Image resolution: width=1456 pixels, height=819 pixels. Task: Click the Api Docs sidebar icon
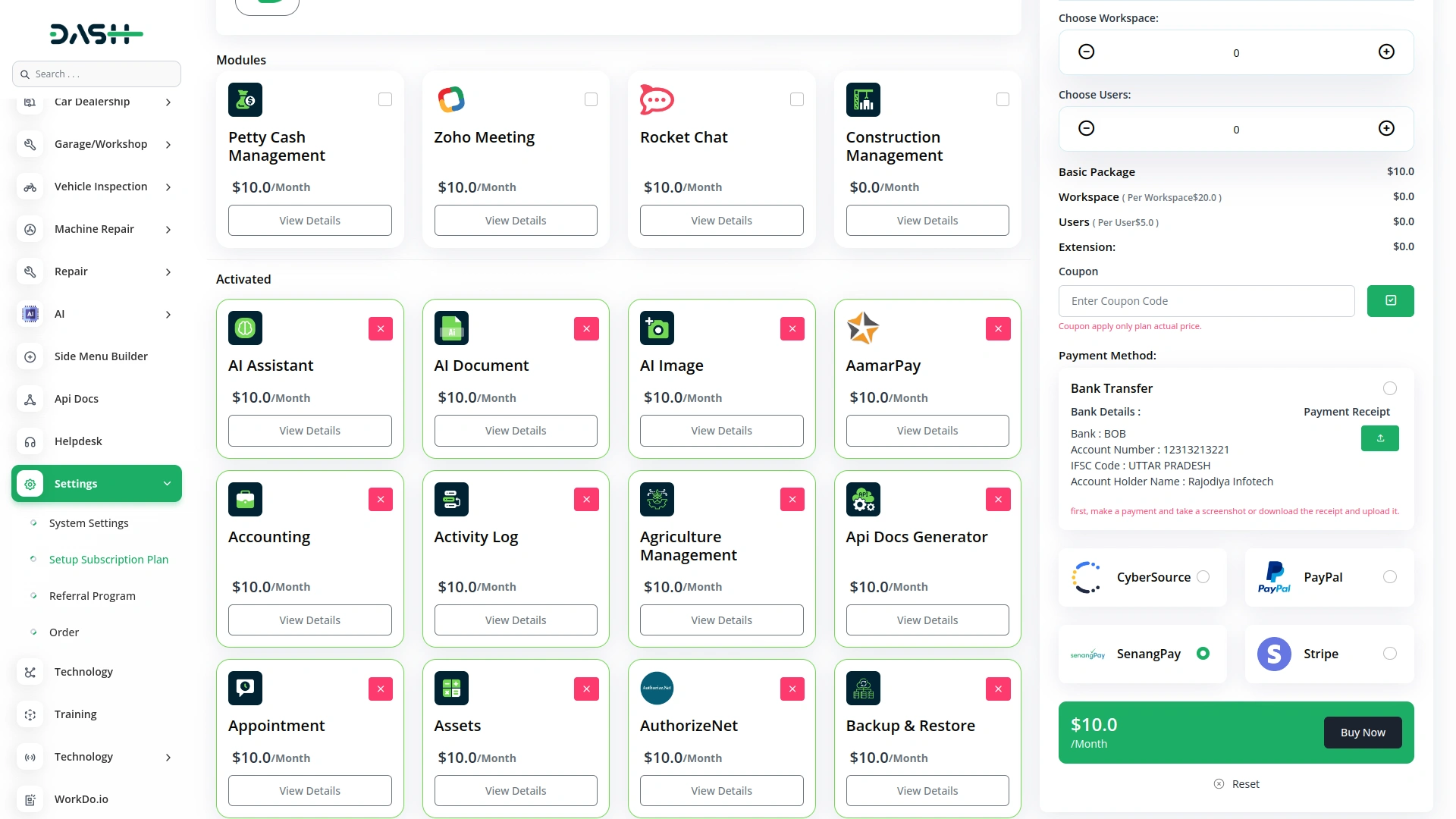pyautogui.click(x=30, y=398)
